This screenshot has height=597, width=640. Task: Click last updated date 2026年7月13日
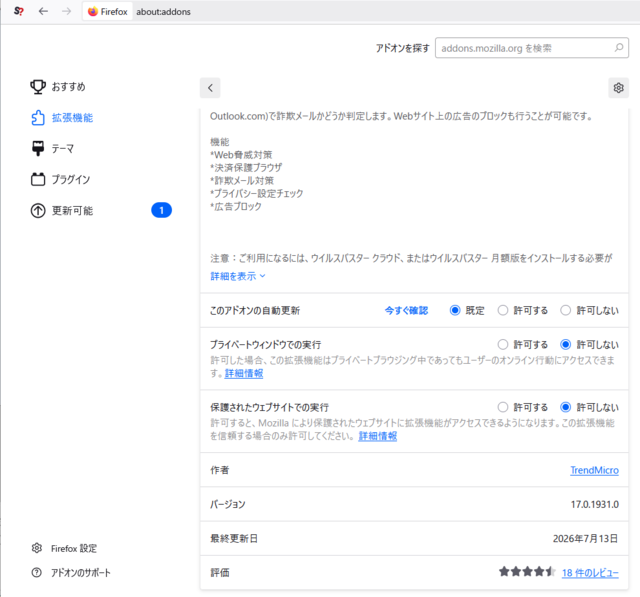pyautogui.click(x=585, y=539)
